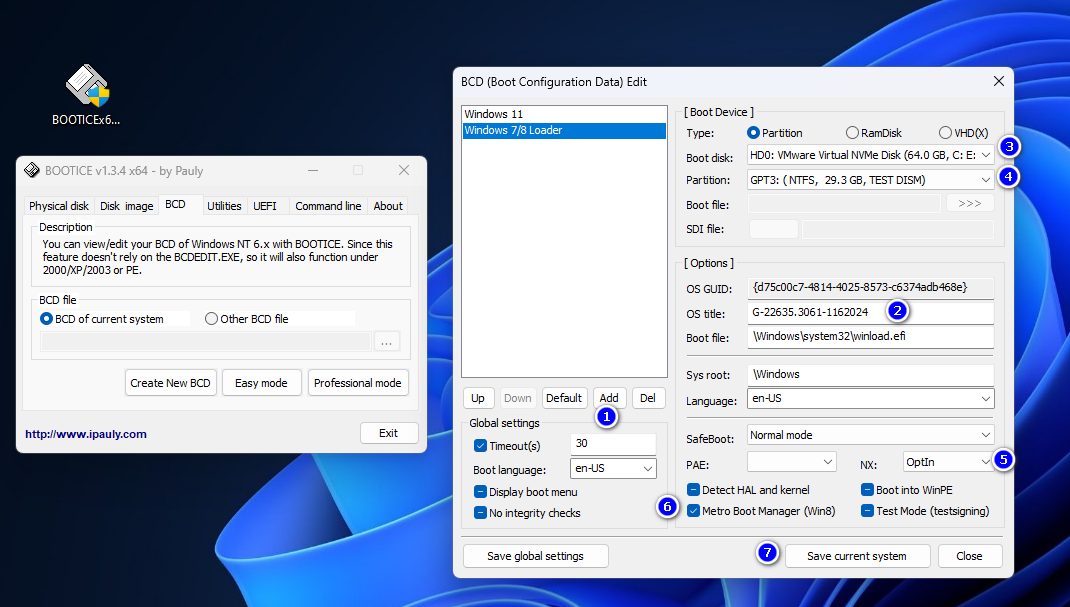Minimize the BOOTICE window
Image resolution: width=1070 pixels, height=607 pixels.
[313, 171]
